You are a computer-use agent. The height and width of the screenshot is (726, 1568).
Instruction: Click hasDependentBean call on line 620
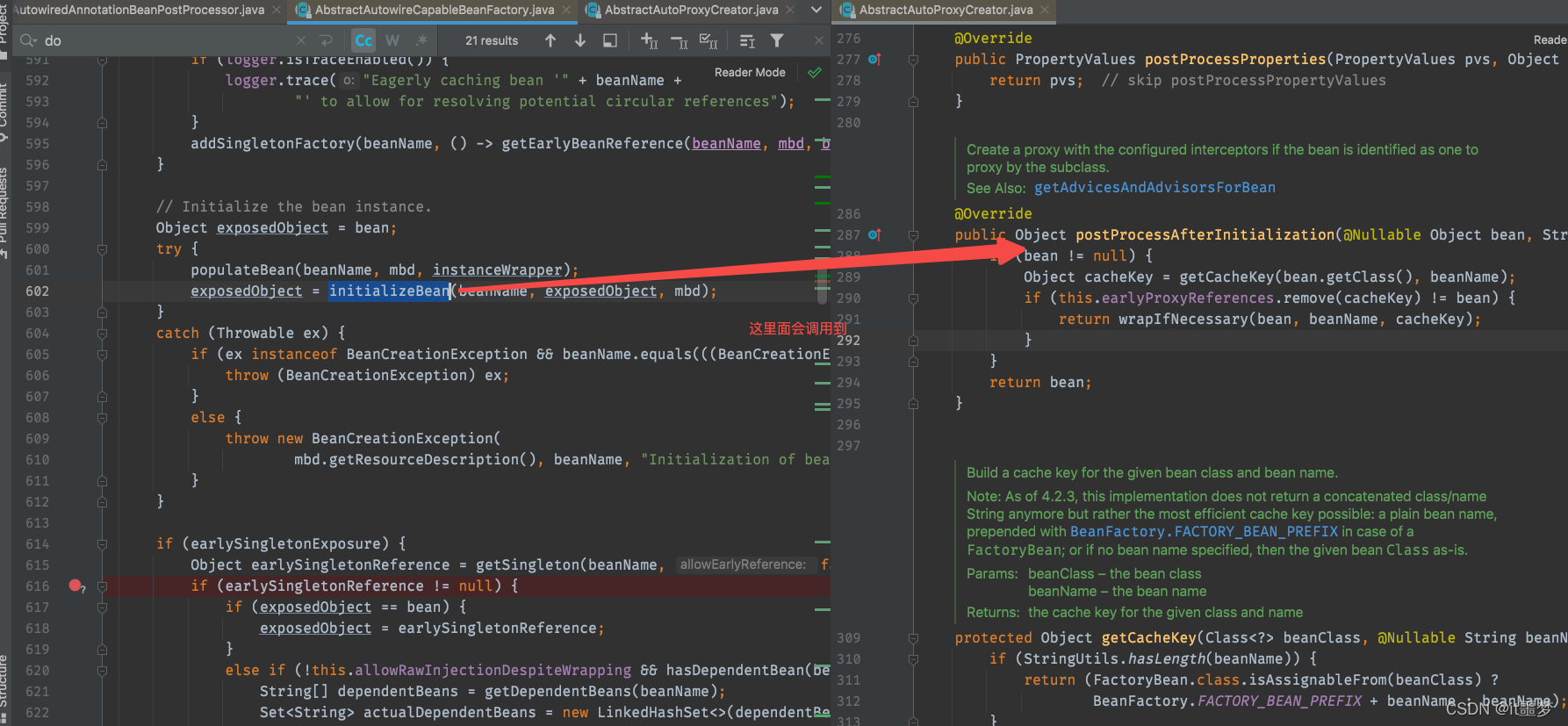[x=735, y=670]
